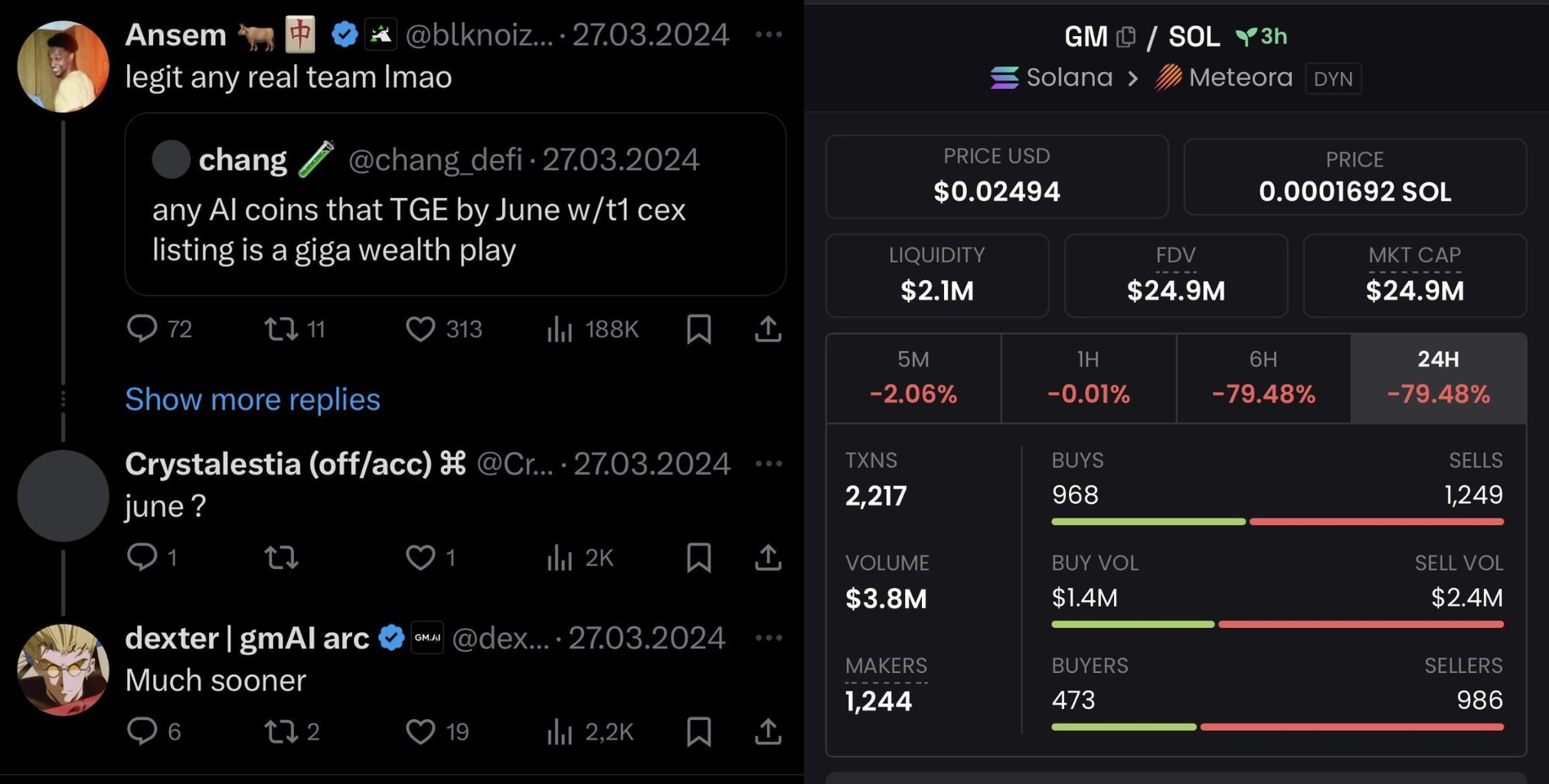
Task: Like Ansem's tweet showing 313 likes
Action: click(420, 329)
